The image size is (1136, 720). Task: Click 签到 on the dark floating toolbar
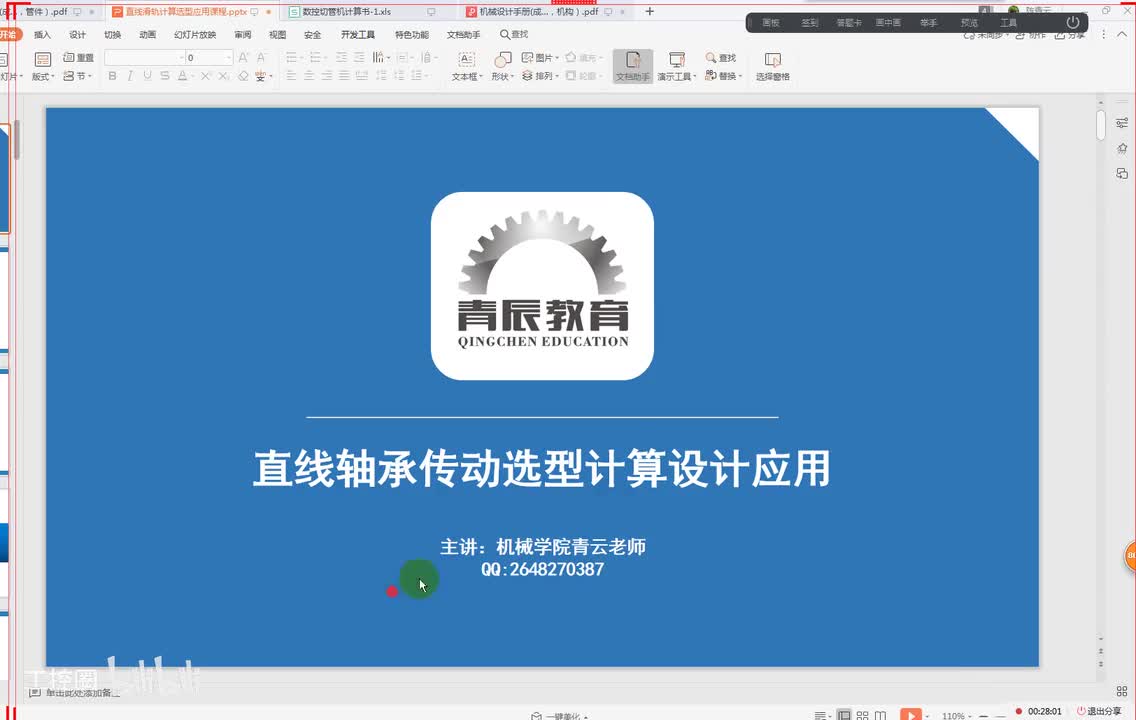pos(810,22)
